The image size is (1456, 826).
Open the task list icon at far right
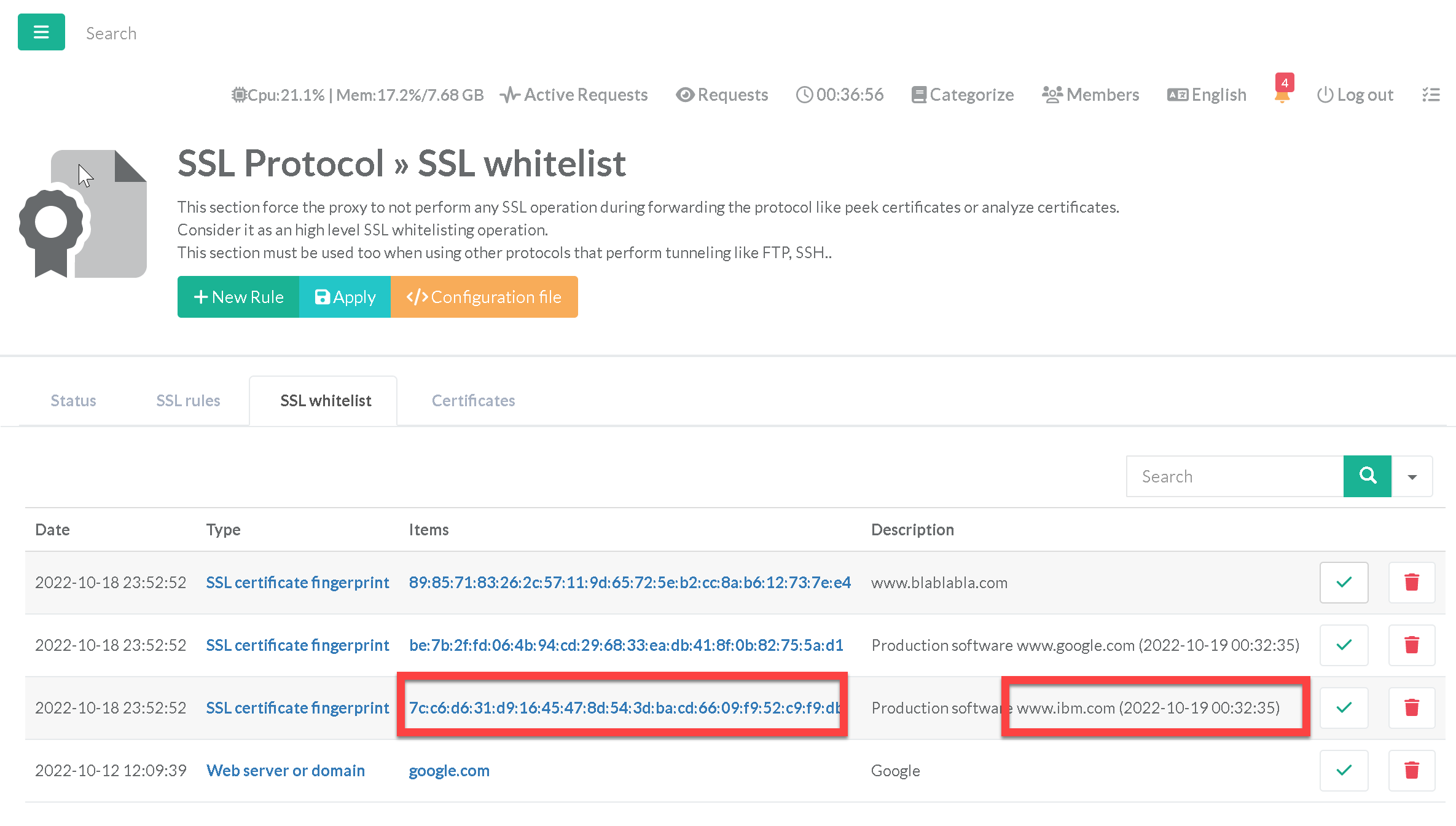click(1431, 95)
